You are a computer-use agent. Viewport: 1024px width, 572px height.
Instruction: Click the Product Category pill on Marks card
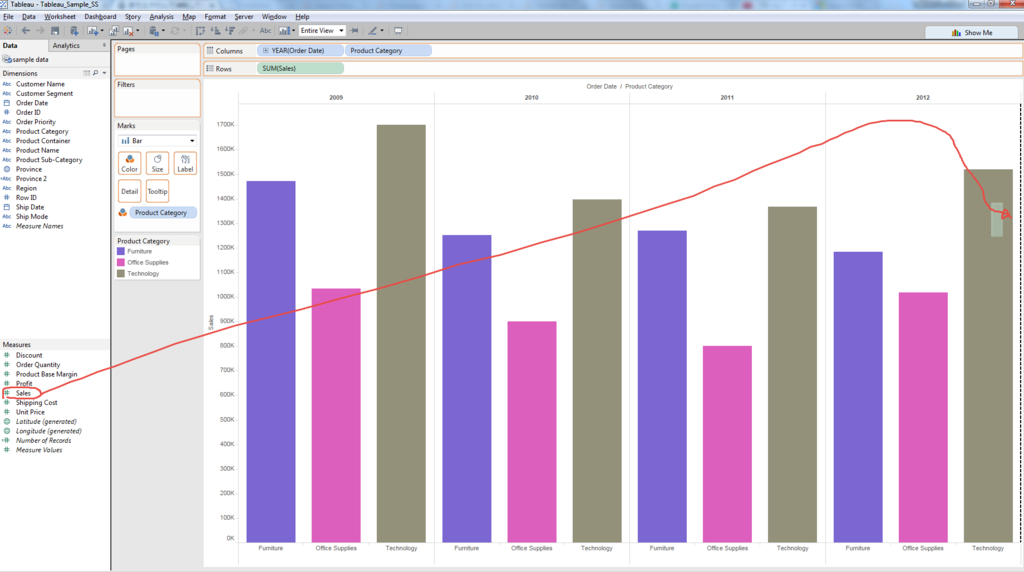(163, 212)
